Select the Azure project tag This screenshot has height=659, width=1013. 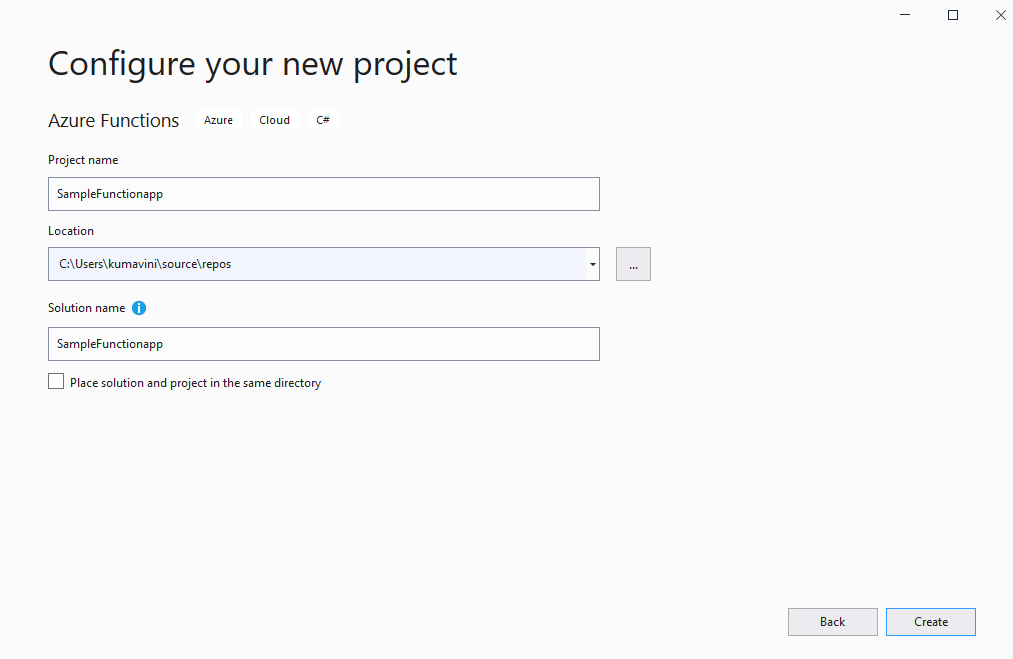[x=218, y=120]
